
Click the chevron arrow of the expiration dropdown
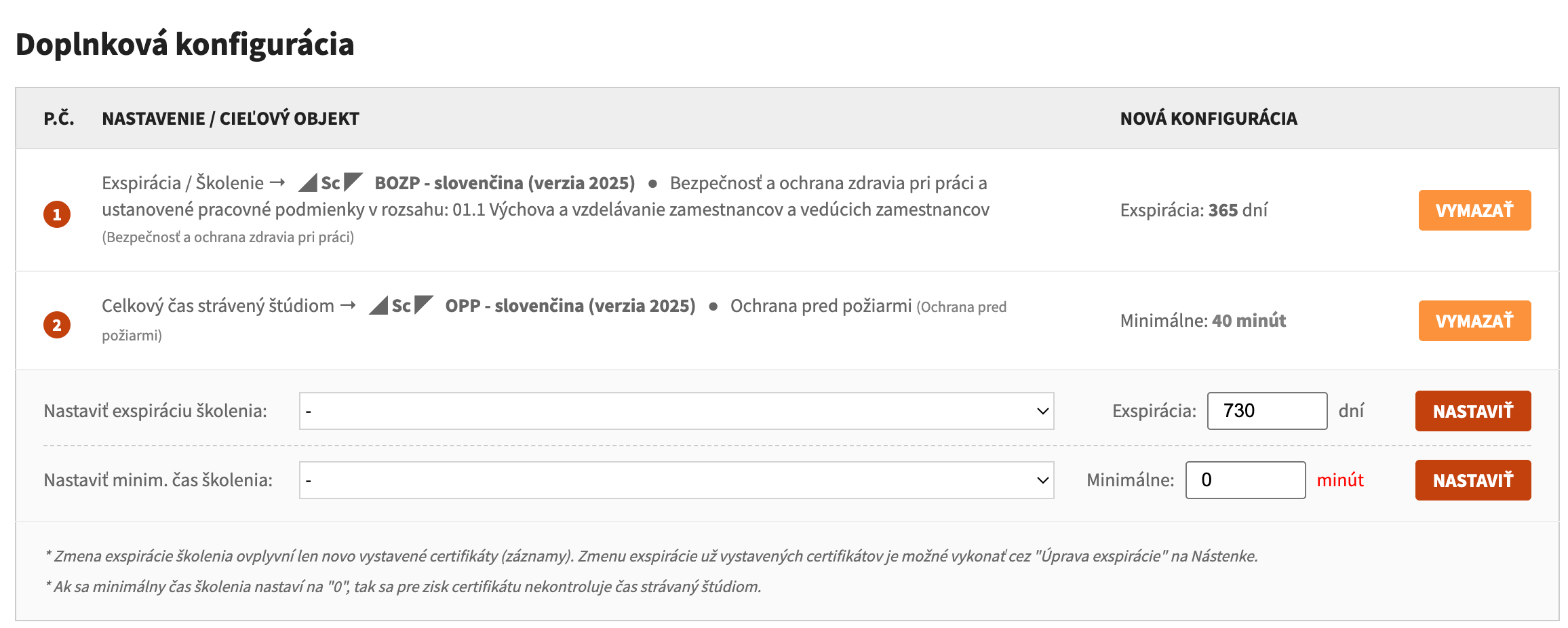pyautogui.click(x=1042, y=411)
